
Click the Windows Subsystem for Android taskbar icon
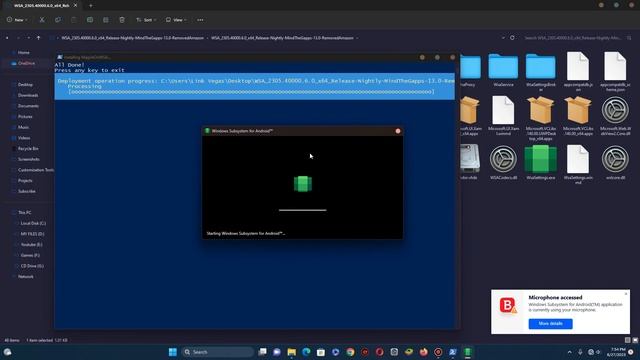point(467,352)
